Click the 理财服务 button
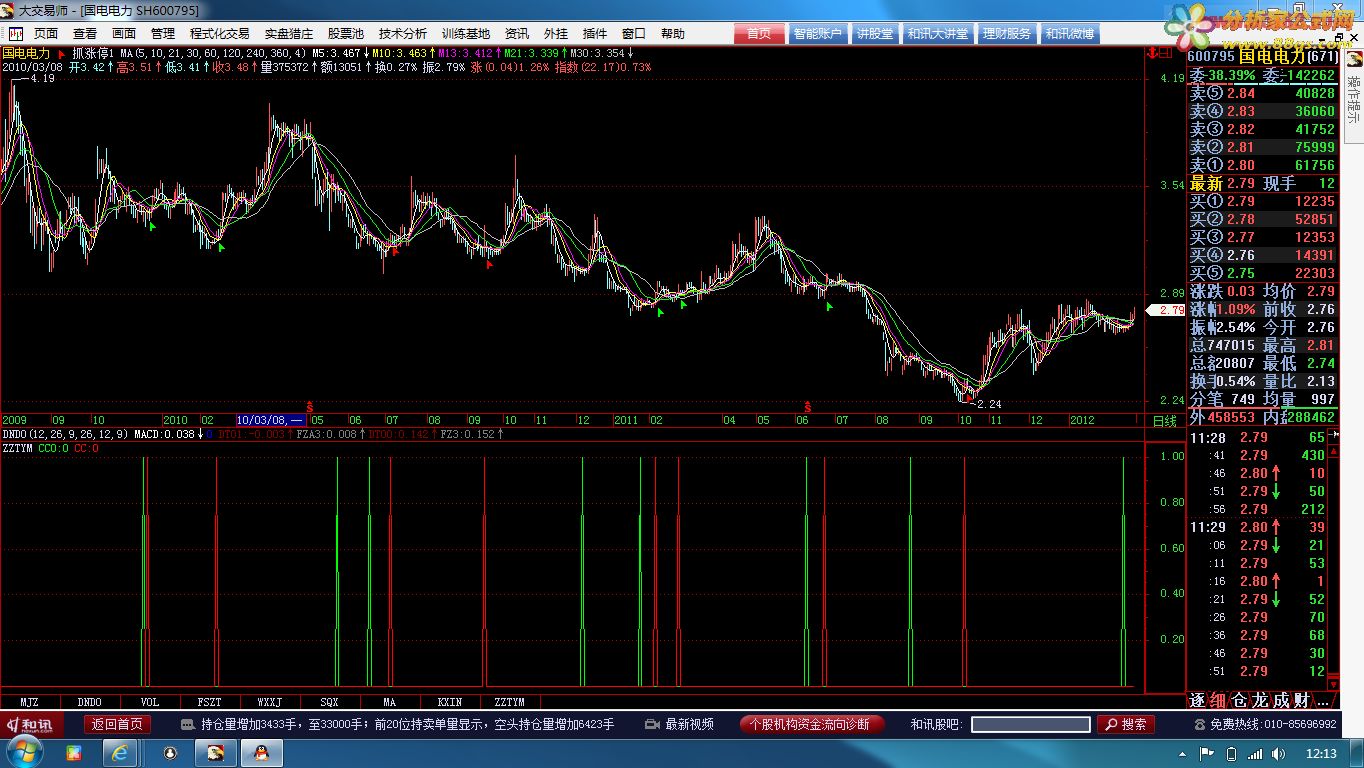Screen dimensions: 1364x768 (1006, 34)
